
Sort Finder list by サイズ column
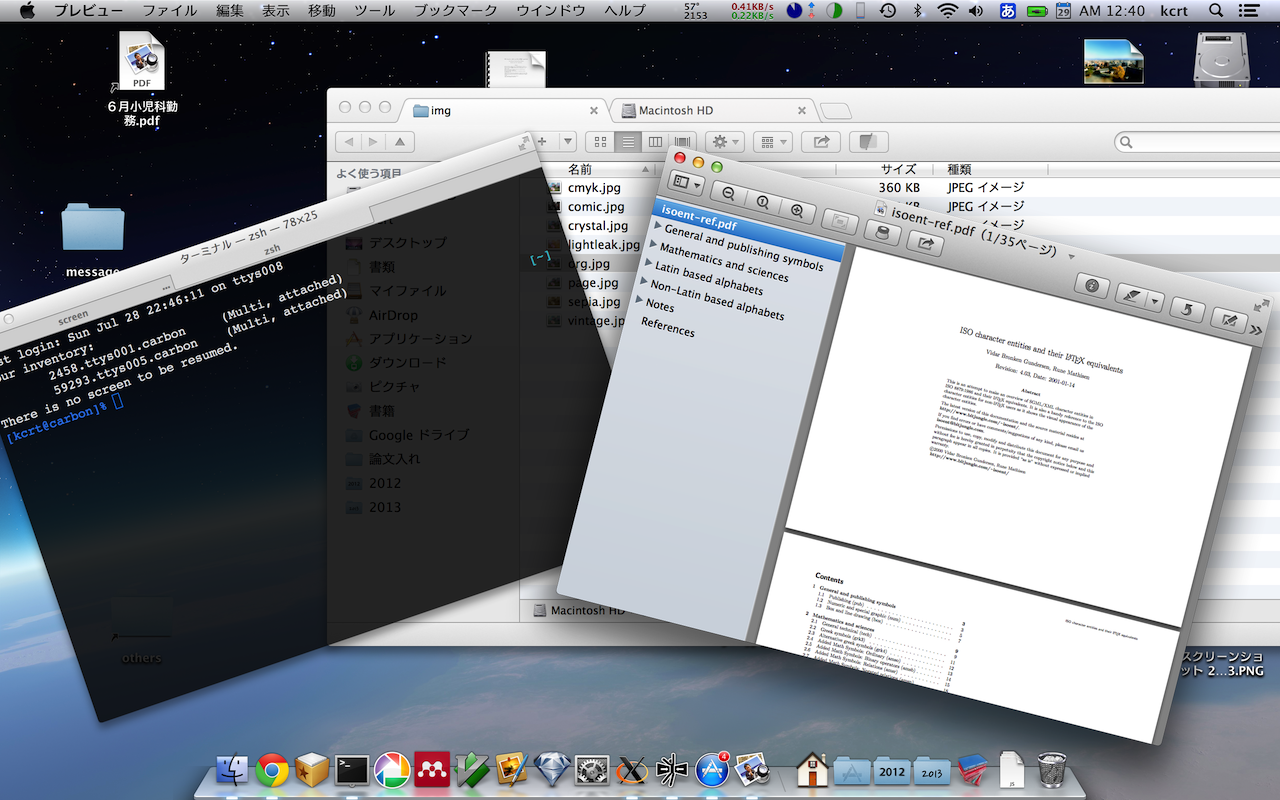898,169
